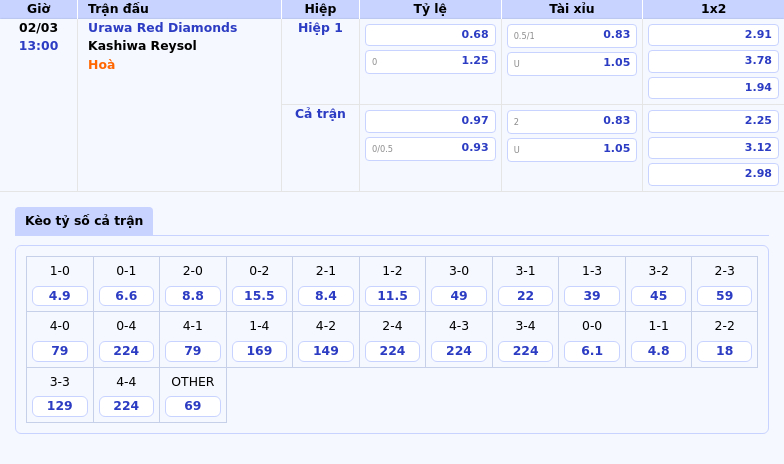Select full match handicap odds 0.97
784x464 pixels.
430,121
